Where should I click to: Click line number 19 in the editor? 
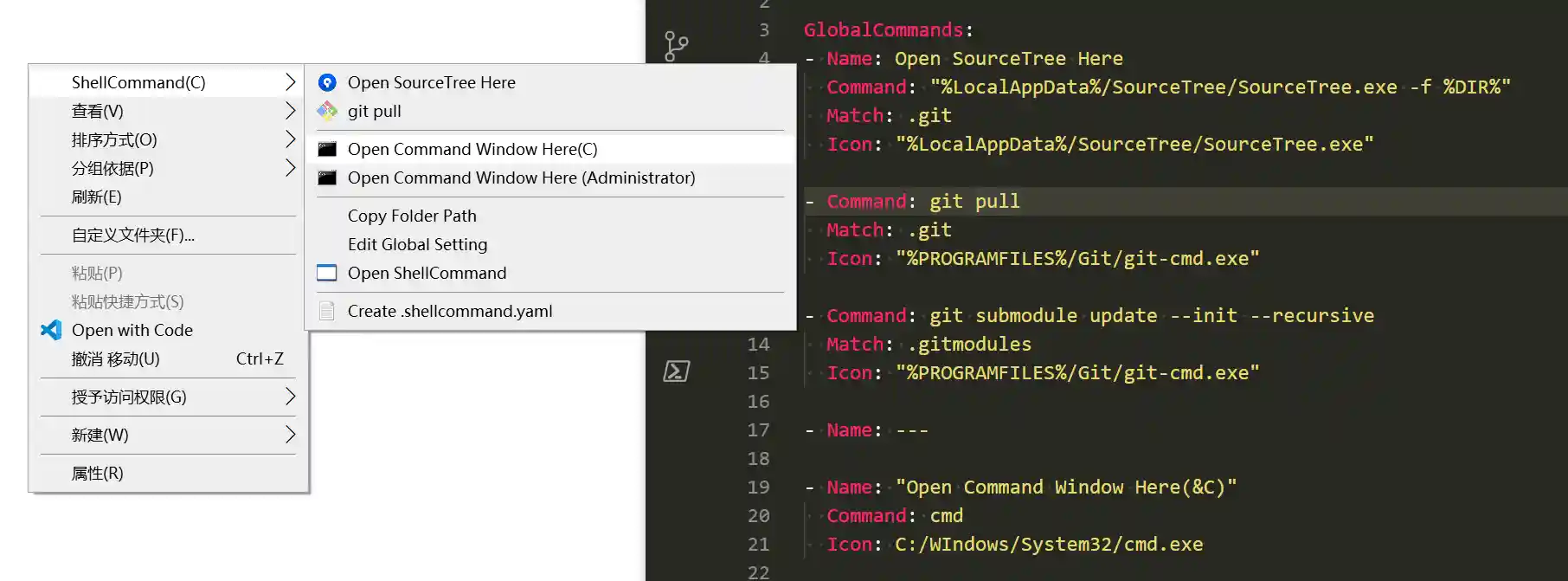(758, 487)
